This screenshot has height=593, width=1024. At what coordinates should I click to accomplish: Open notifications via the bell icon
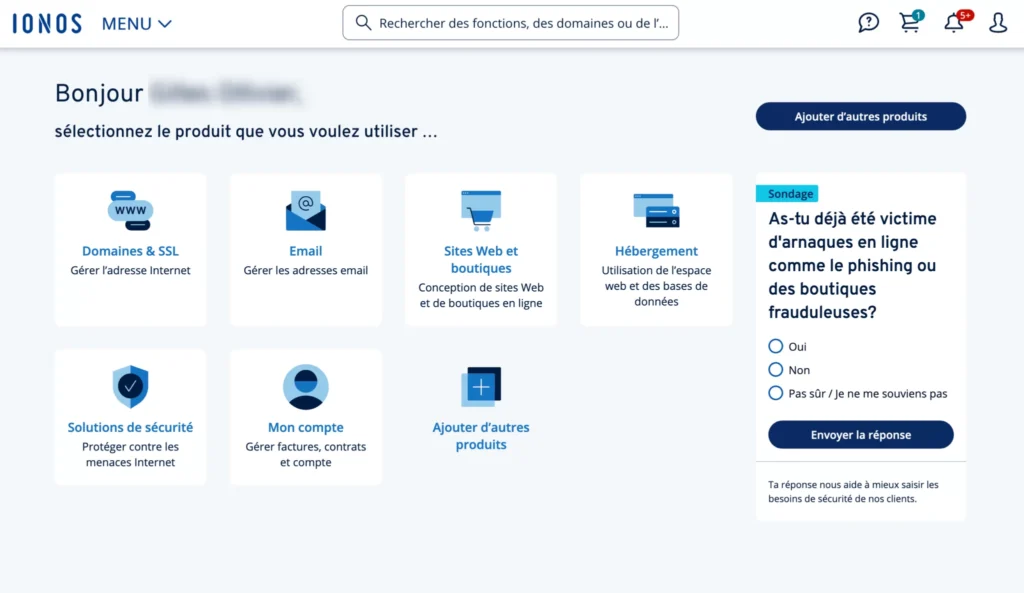click(x=953, y=22)
